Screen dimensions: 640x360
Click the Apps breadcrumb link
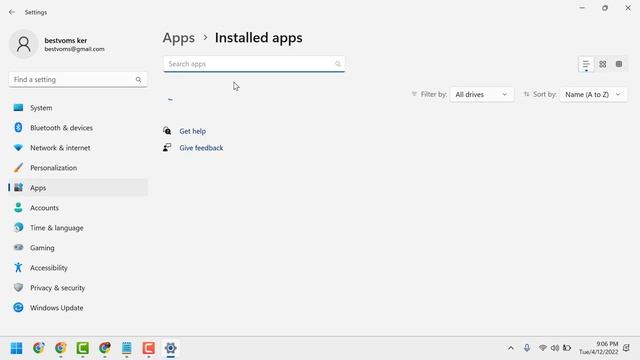179,38
